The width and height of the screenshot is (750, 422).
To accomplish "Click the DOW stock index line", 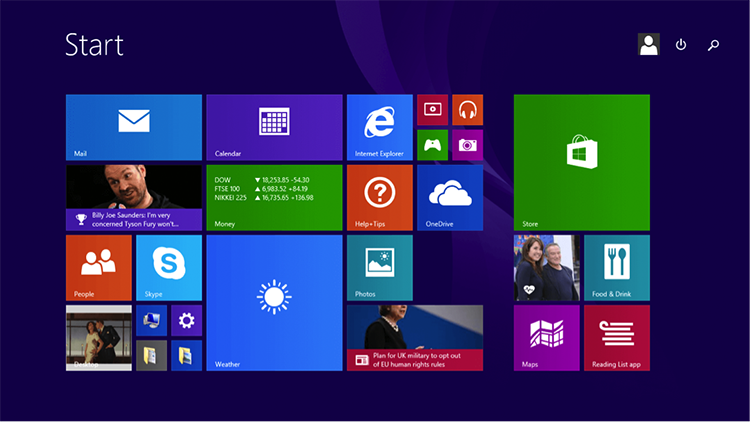I will click(262, 180).
